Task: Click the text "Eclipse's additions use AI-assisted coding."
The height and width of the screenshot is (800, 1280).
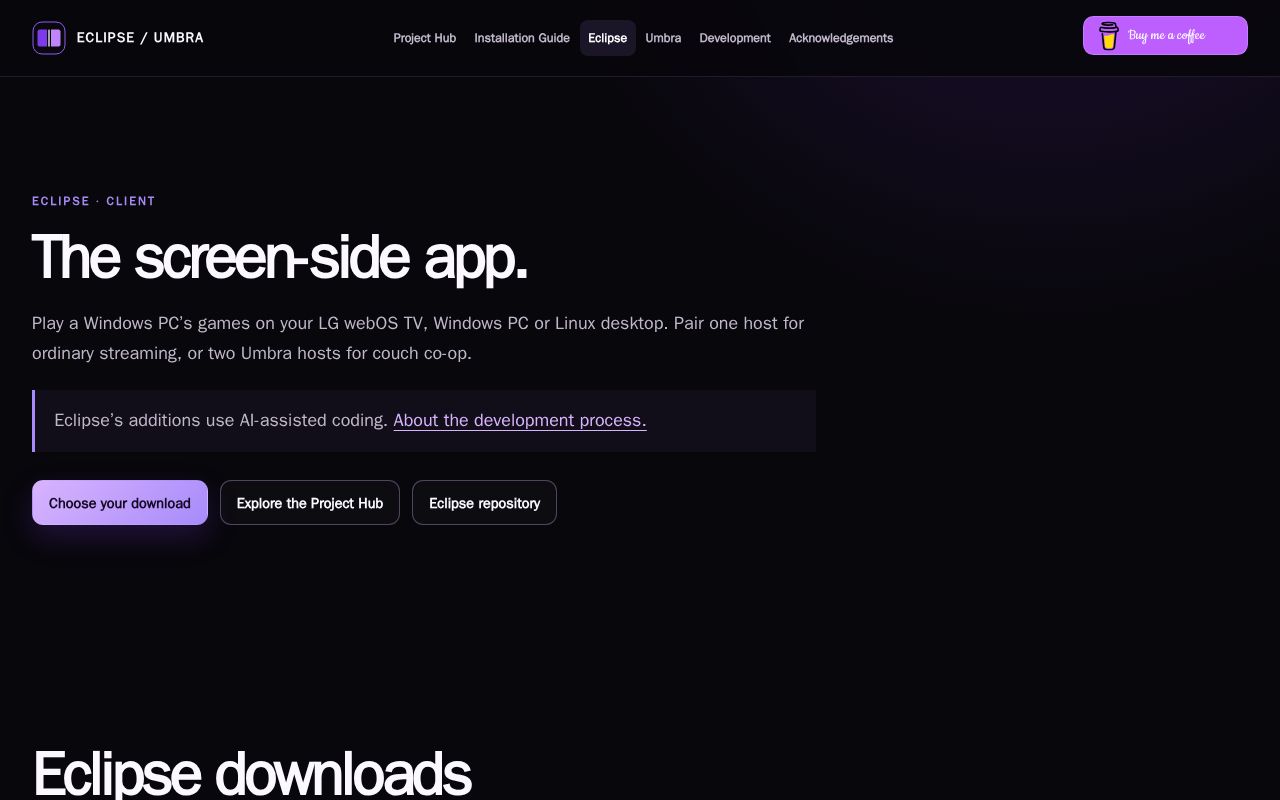Action: pyautogui.click(x=221, y=420)
